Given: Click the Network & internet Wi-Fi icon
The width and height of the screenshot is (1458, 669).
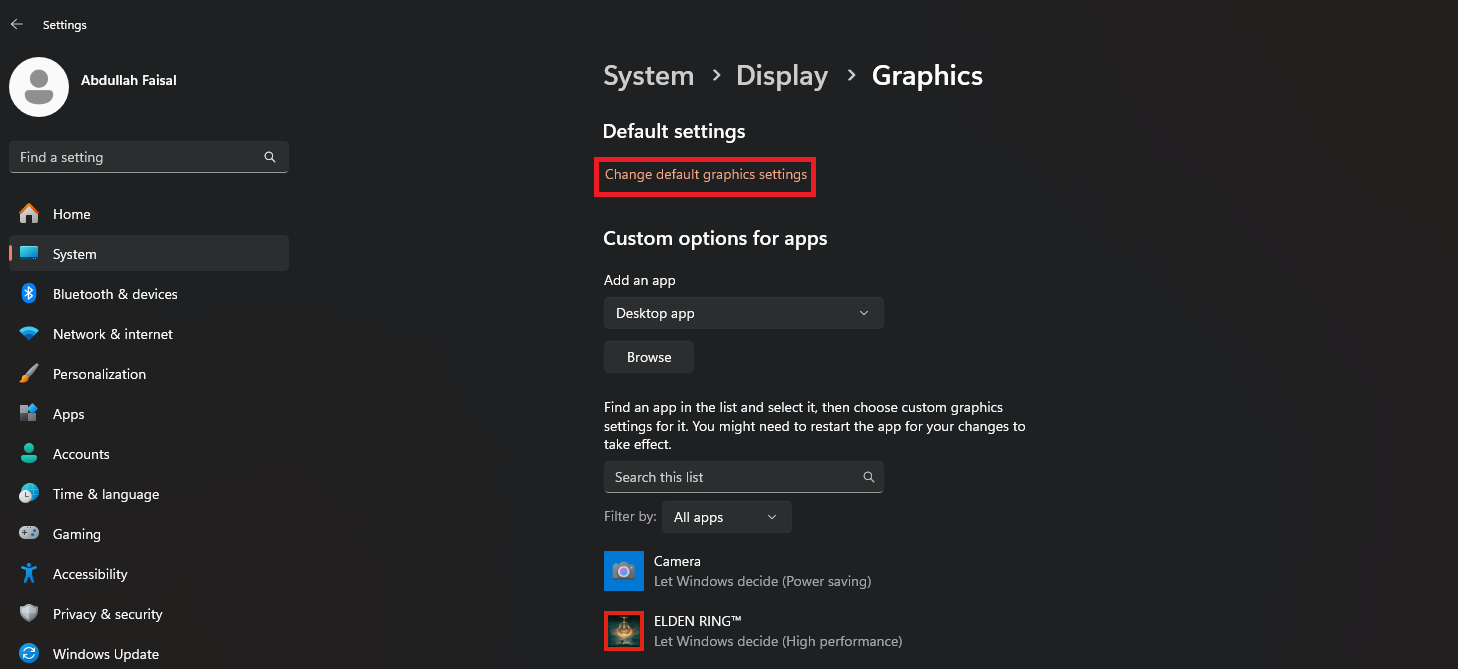Looking at the screenshot, I should pyautogui.click(x=29, y=334).
